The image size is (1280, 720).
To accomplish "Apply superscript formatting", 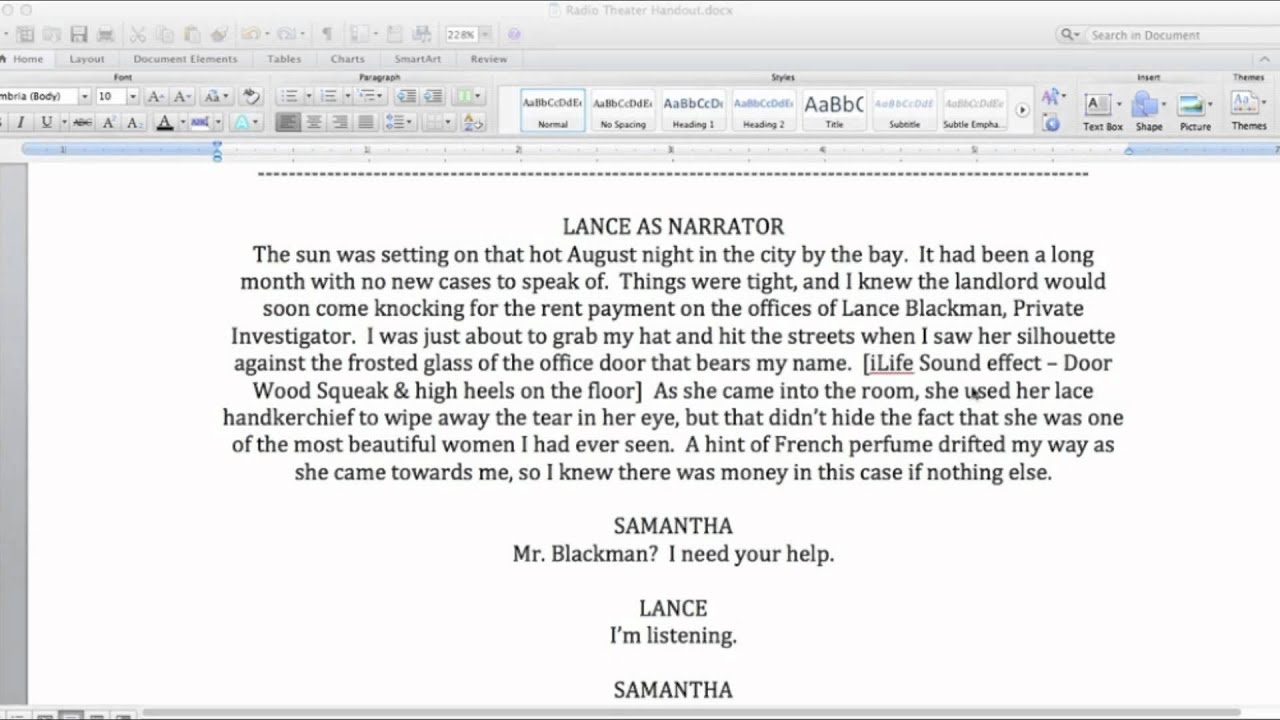I will click(109, 122).
